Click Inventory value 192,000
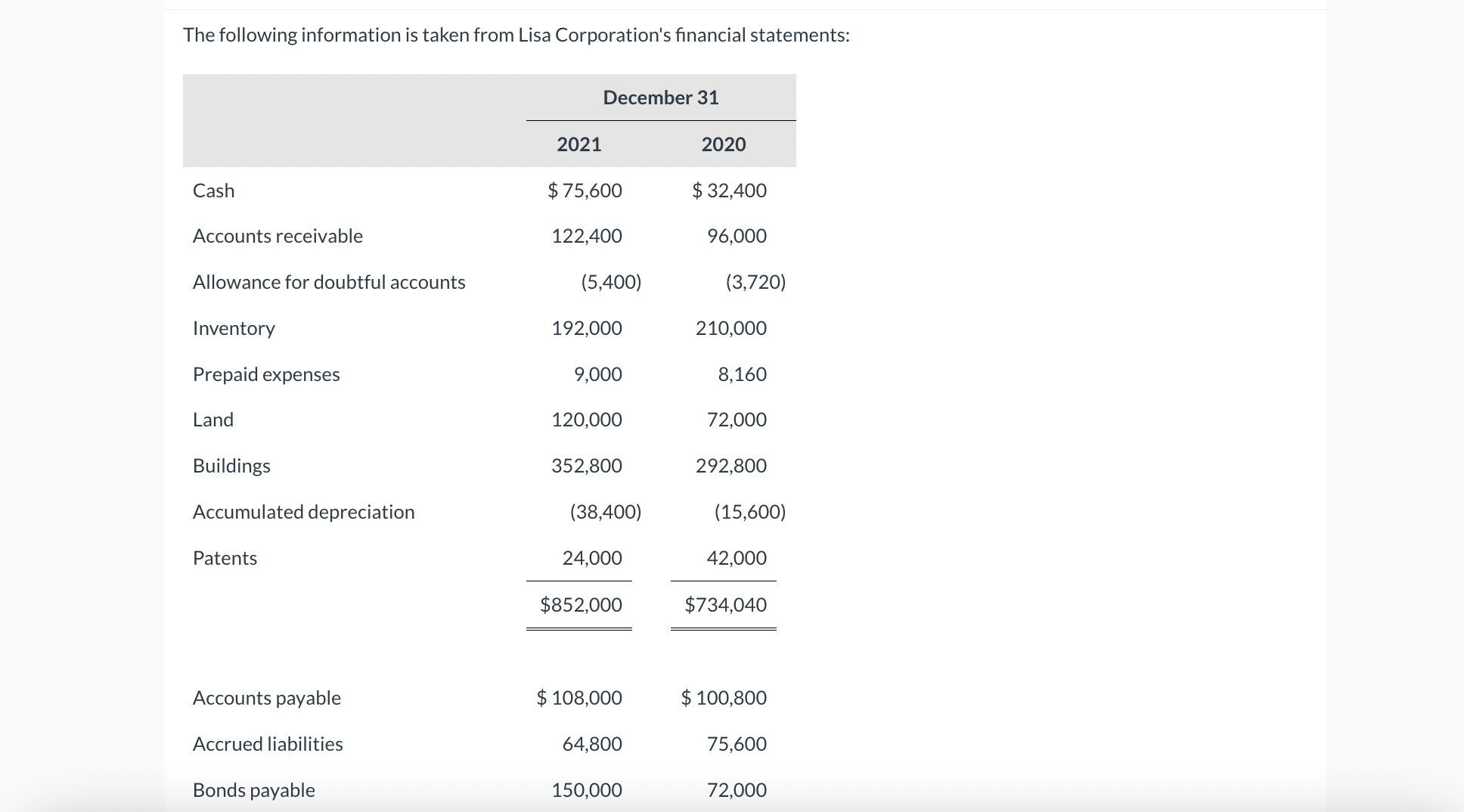Screen dimensions: 1464x812 pyautogui.click(x=587, y=328)
